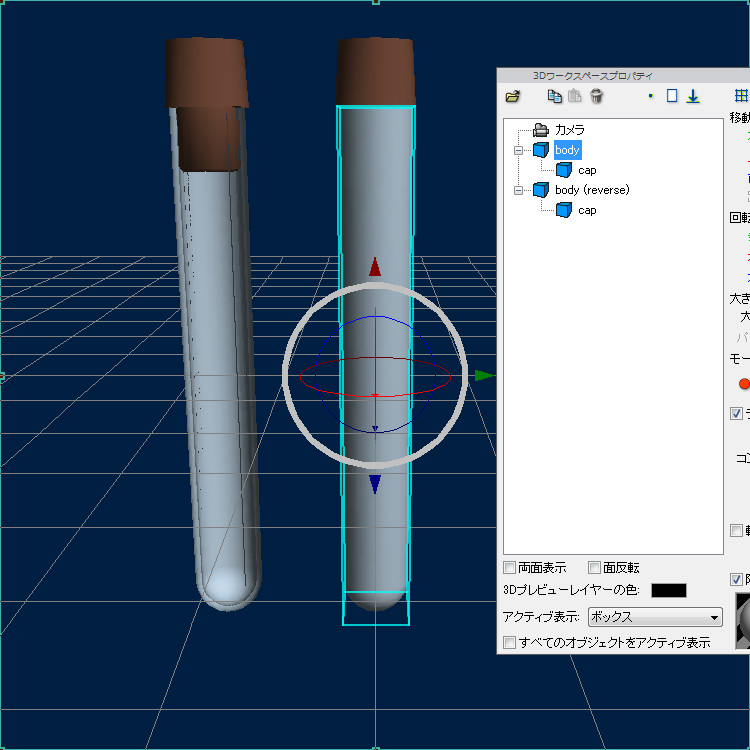This screenshot has height=750, width=750.
Task: Click the green right arrow on gizmo
Action: 483,376
